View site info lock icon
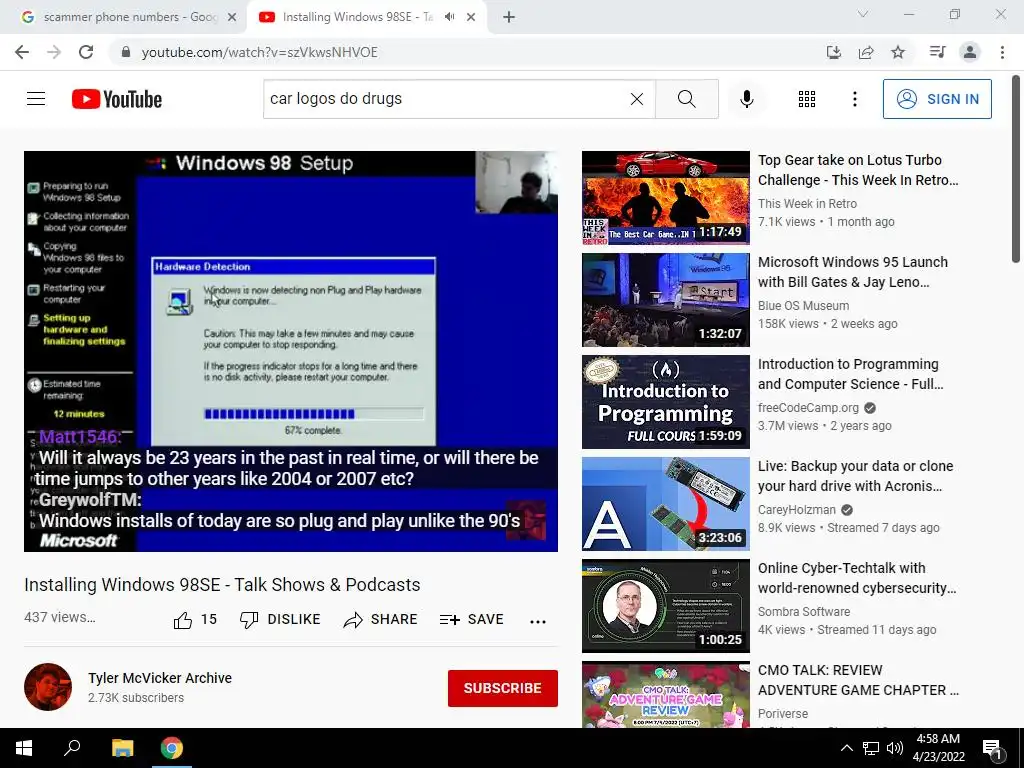This screenshot has height=768, width=1024. [125, 52]
